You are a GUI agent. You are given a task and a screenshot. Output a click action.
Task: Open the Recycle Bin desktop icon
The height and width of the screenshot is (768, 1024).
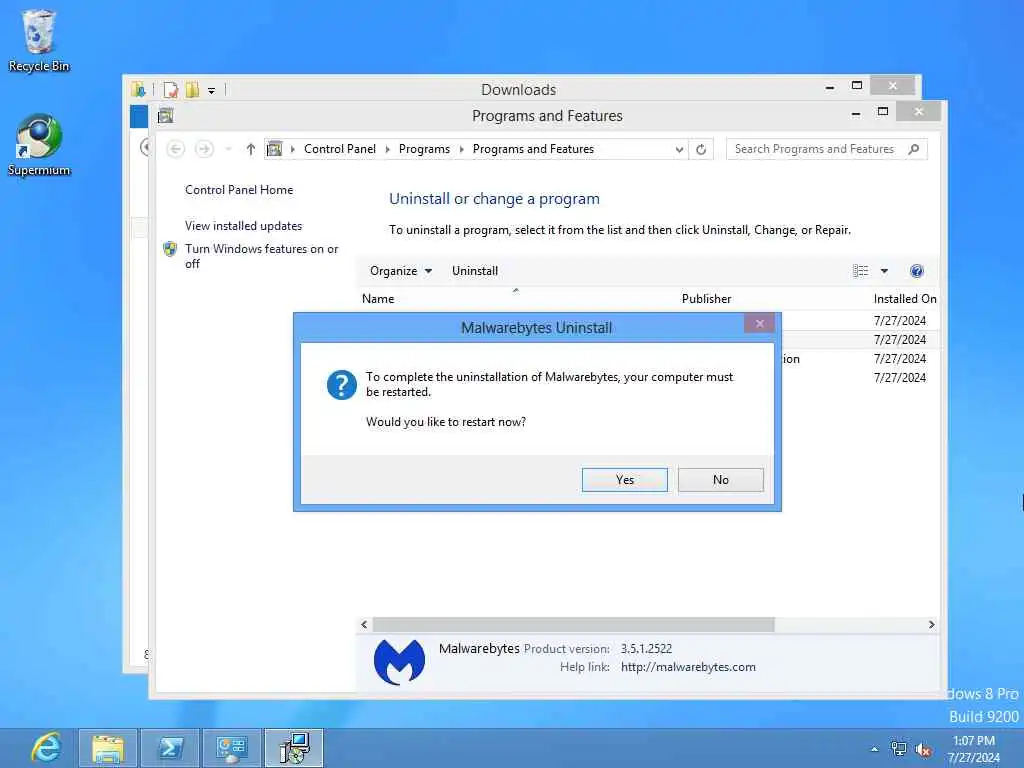click(x=39, y=40)
